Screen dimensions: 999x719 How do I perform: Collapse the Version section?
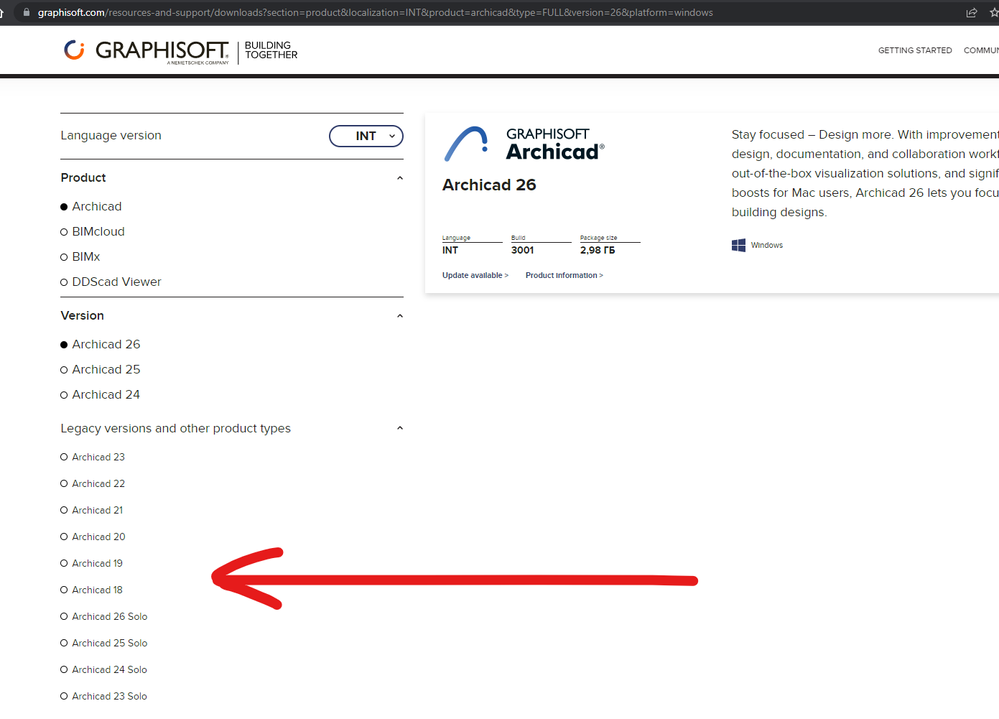coord(399,314)
